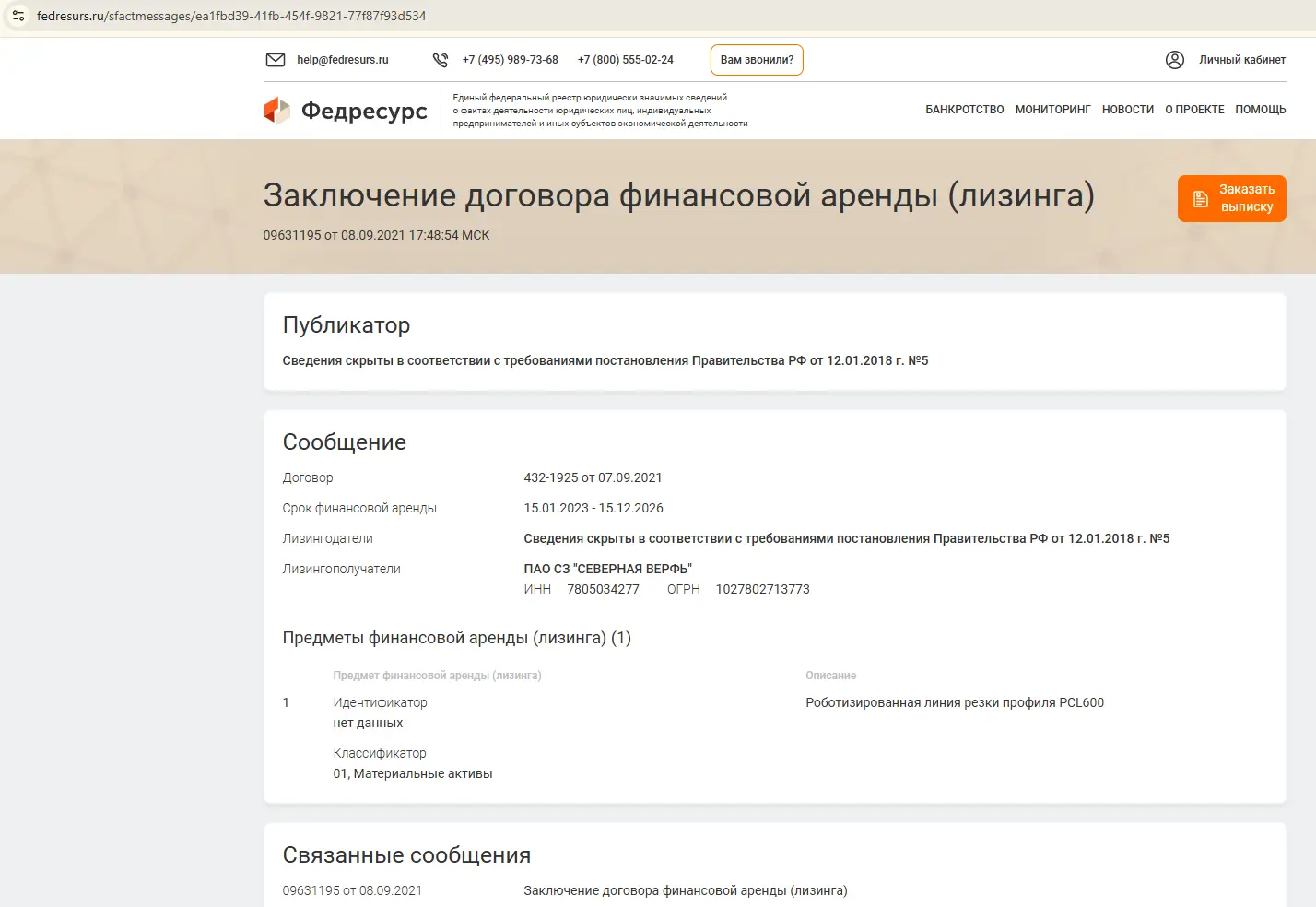Screen dimensions: 1316x907
Task: Open О ПРОЕКТЕ menu item
Action: coord(1195,110)
